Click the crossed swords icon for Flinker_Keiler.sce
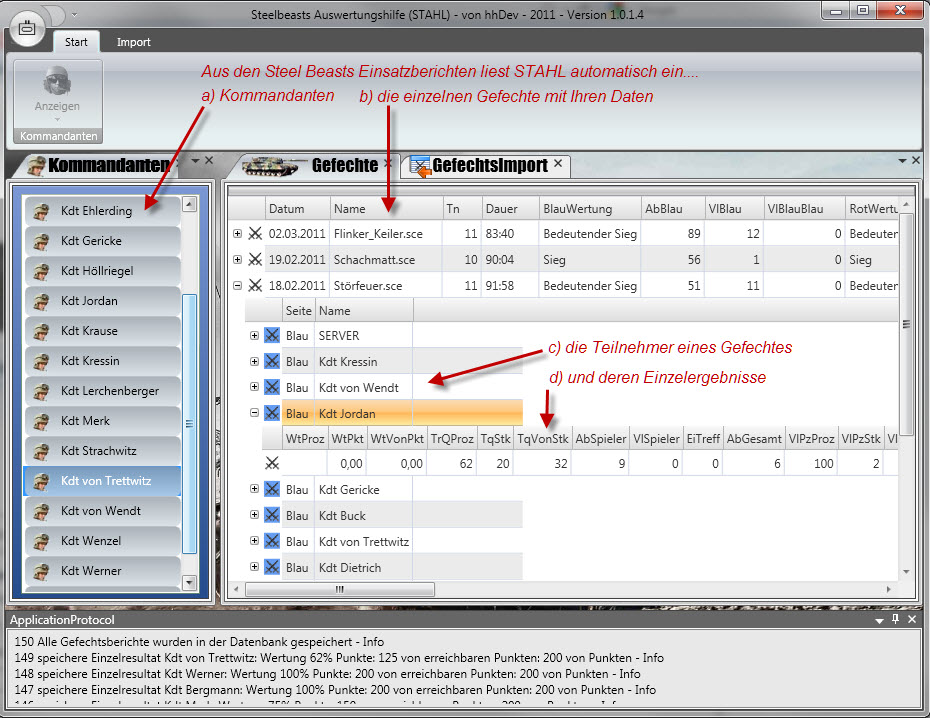The height and width of the screenshot is (718, 930). click(x=255, y=234)
